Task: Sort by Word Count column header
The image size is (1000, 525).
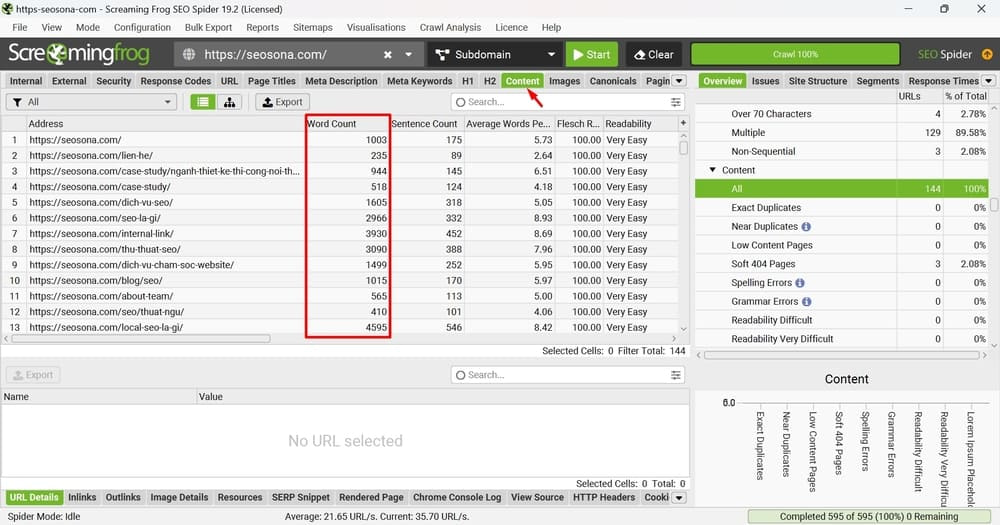Action: tap(348, 124)
